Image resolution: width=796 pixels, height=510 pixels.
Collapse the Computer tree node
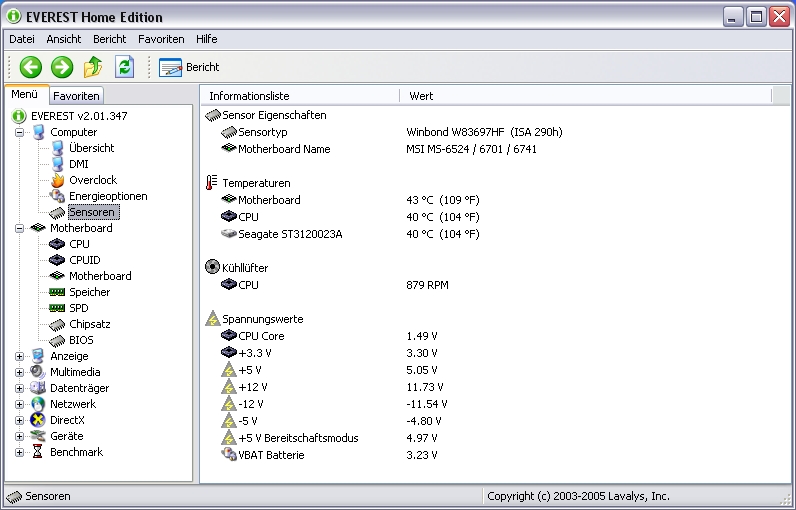(19, 132)
